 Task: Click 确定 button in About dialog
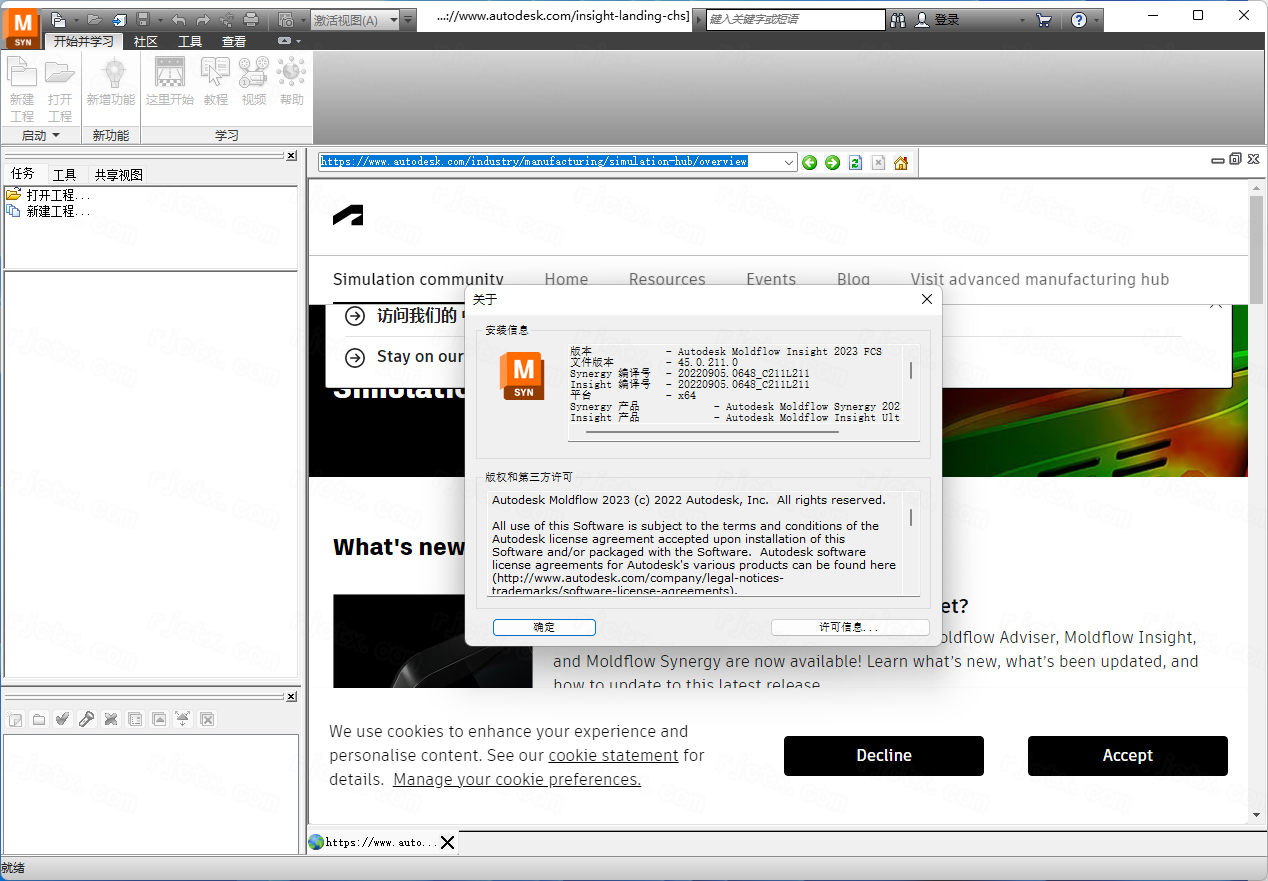[x=544, y=627]
